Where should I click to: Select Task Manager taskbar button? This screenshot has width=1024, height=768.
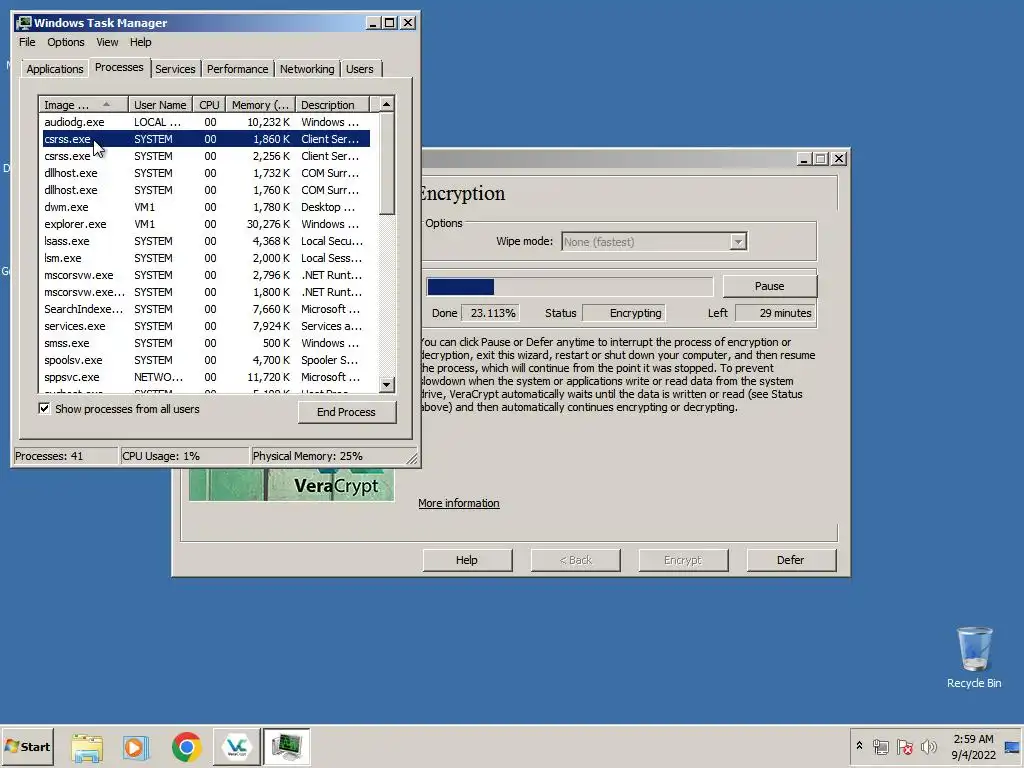click(x=287, y=747)
